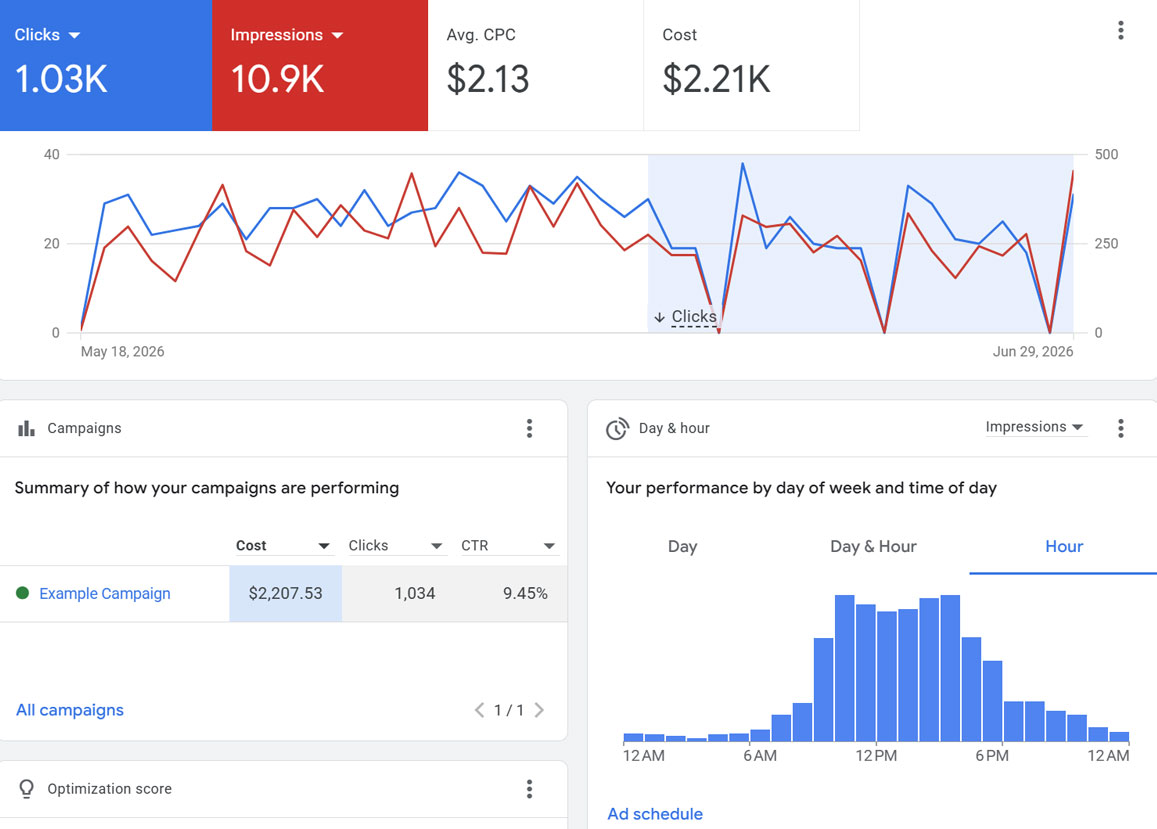Click the 6 PM hour axis label
Viewport: 1157px width, 829px height.
(x=992, y=756)
